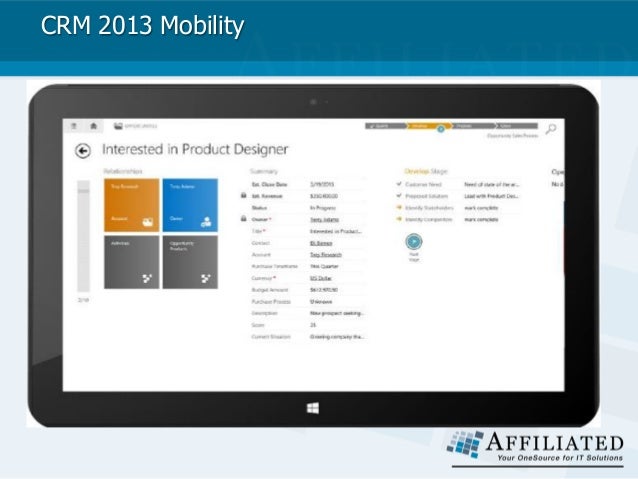Click the grid icon on Activities tile
Image resolution: width=638 pixels, height=479 pixels.
147,278
